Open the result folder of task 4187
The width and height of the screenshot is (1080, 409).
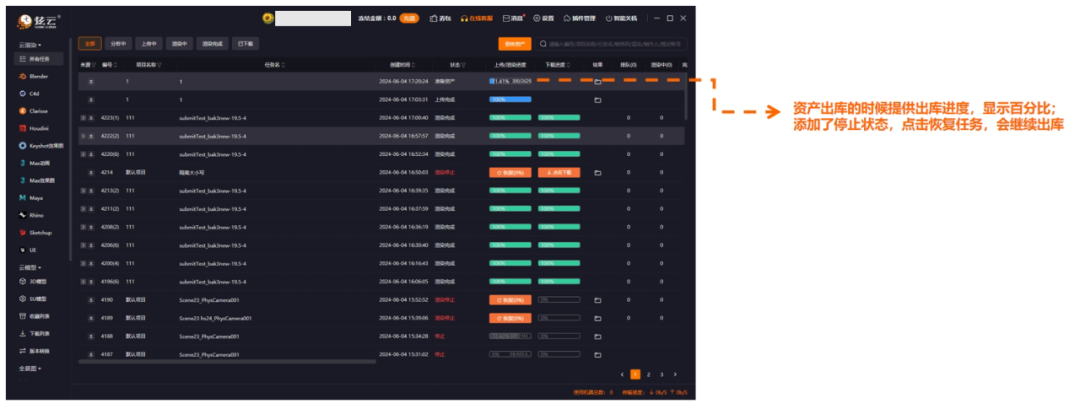click(598, 355)
